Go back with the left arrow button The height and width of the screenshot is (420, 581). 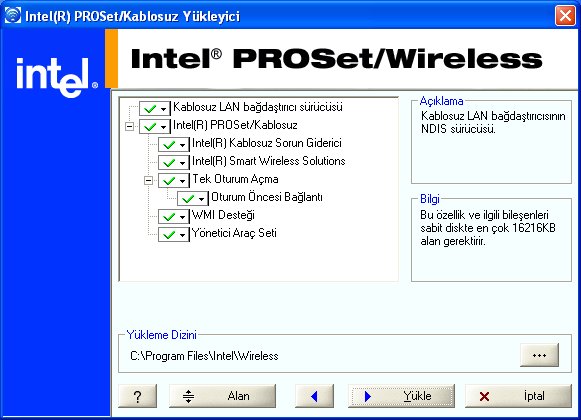coord(314,396)
